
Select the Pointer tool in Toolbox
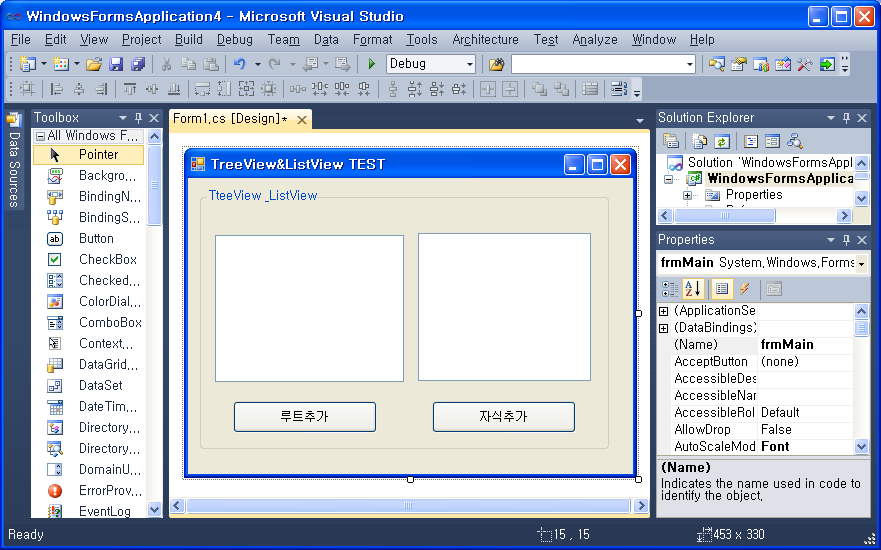point(89,154)
